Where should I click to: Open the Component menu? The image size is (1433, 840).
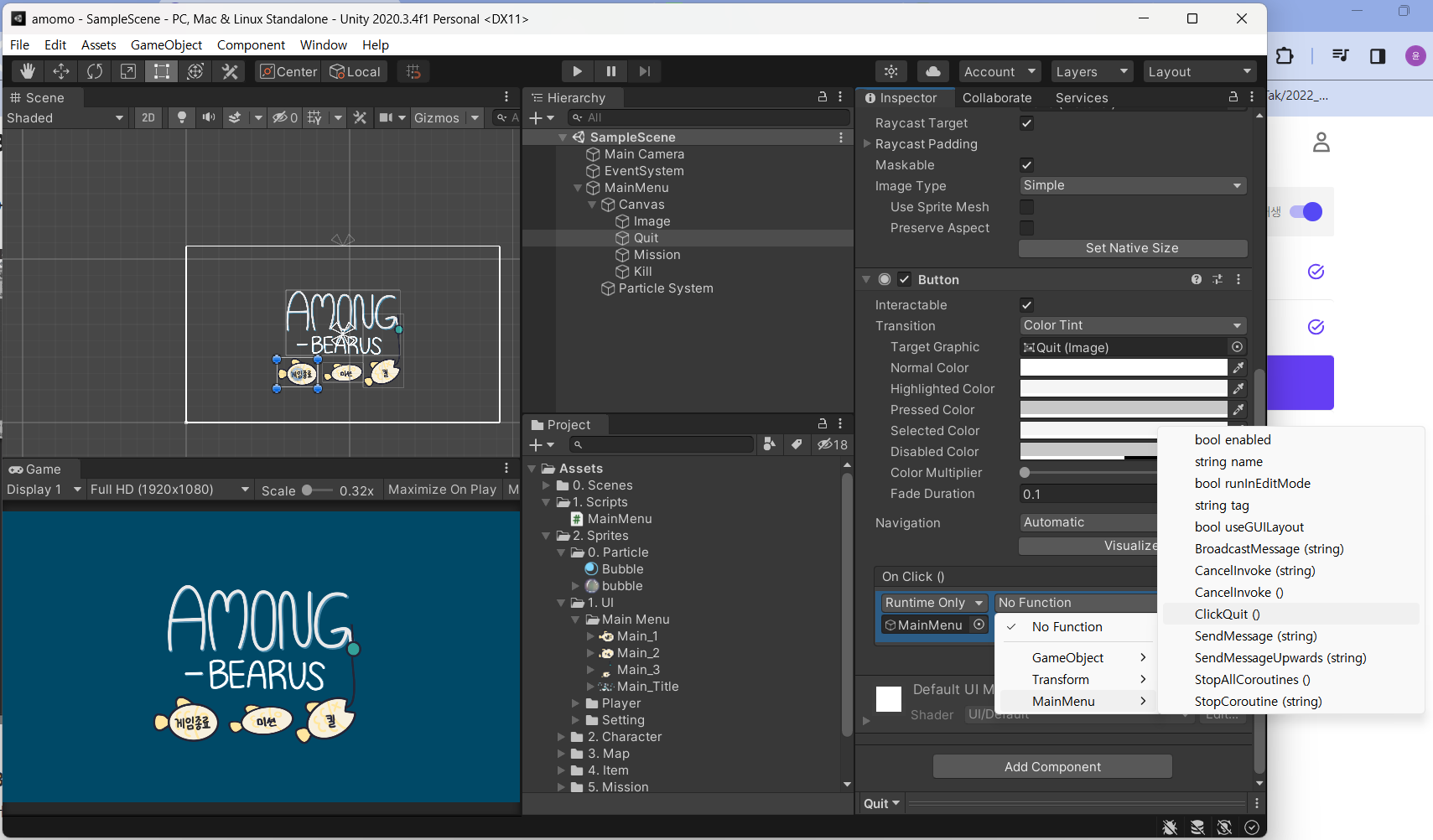point(251,44)
